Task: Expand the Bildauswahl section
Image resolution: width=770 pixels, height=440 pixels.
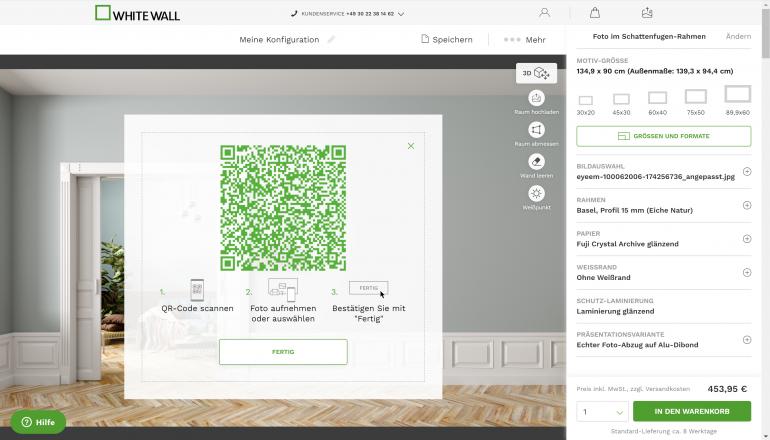Action: coord(747,171)
